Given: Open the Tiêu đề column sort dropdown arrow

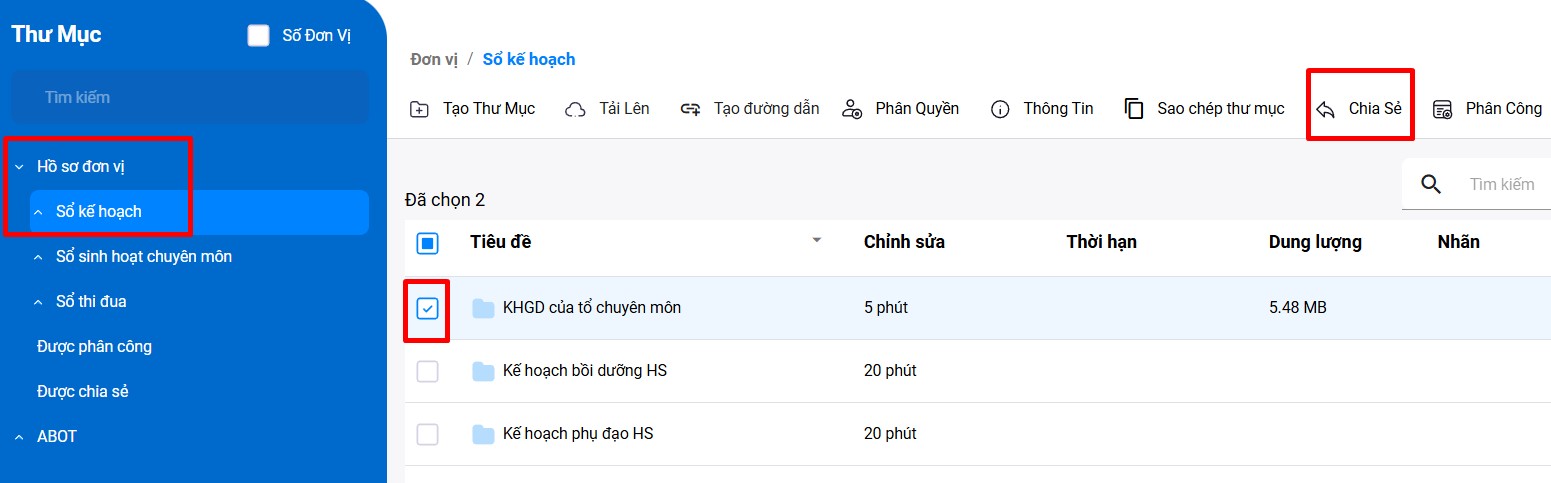Looking at the screenshot, I should (816, 241).
